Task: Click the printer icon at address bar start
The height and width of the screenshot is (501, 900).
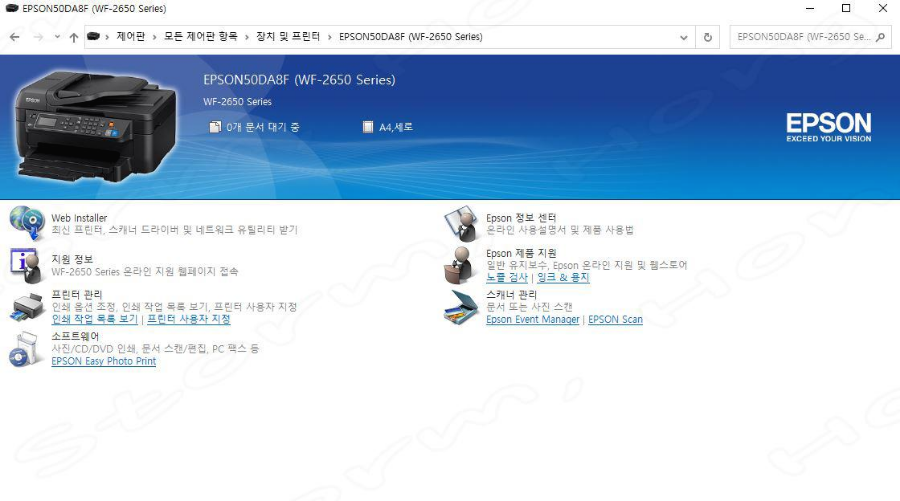Action: (x=93, y=36)
